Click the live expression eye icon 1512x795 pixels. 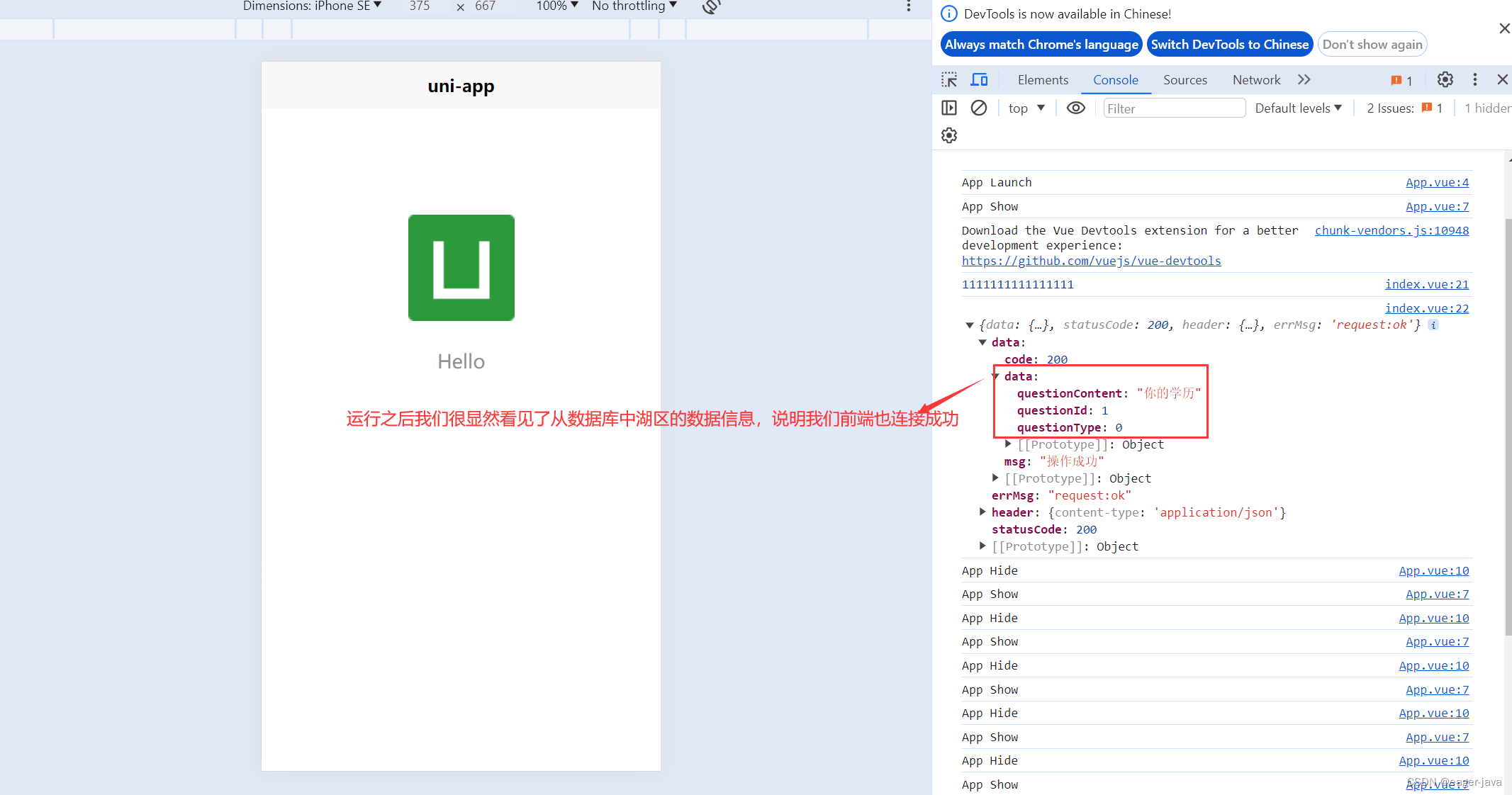click(x=1075, y=108)
